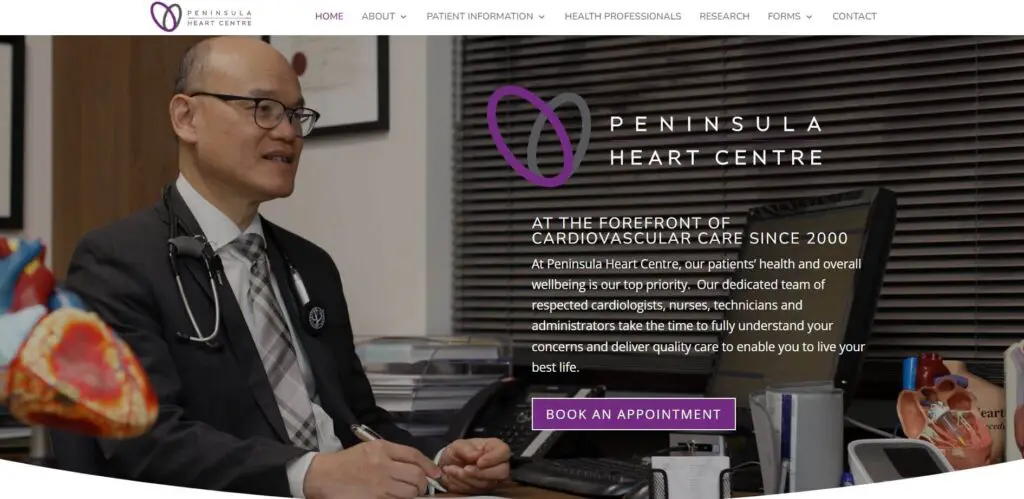
Task: Expand the Patient Information dropdown arrow
Action: [x=541, y=17]
